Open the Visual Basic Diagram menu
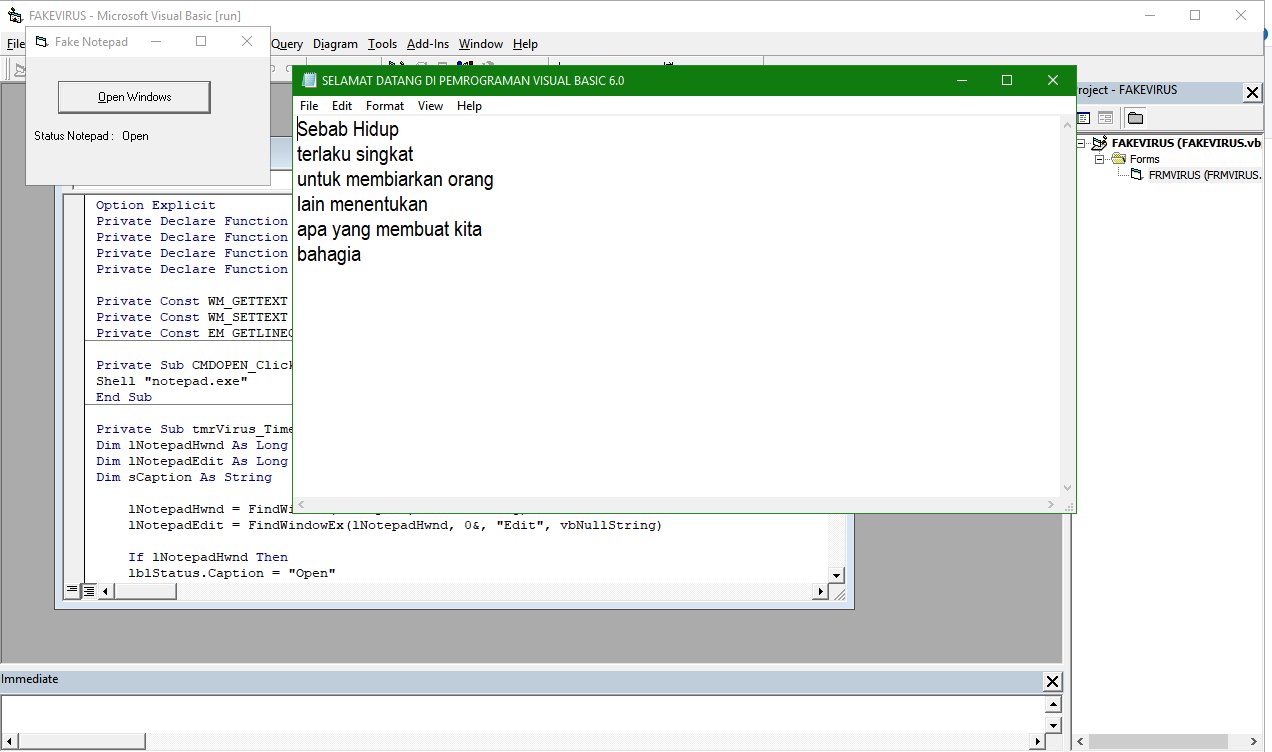Image resolution: width=1272 pixels, height=752 pixels. [335, 44]
